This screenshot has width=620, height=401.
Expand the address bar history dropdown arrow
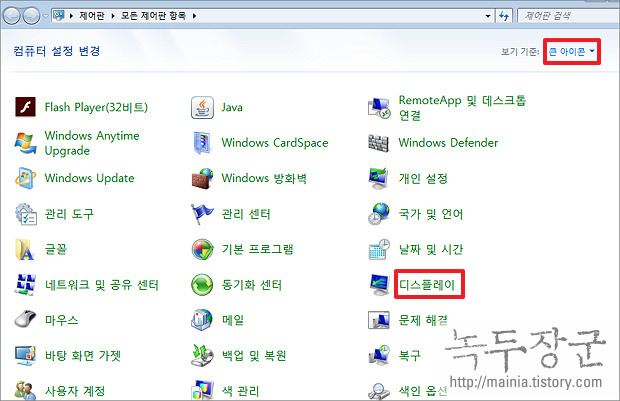(488, 16)
